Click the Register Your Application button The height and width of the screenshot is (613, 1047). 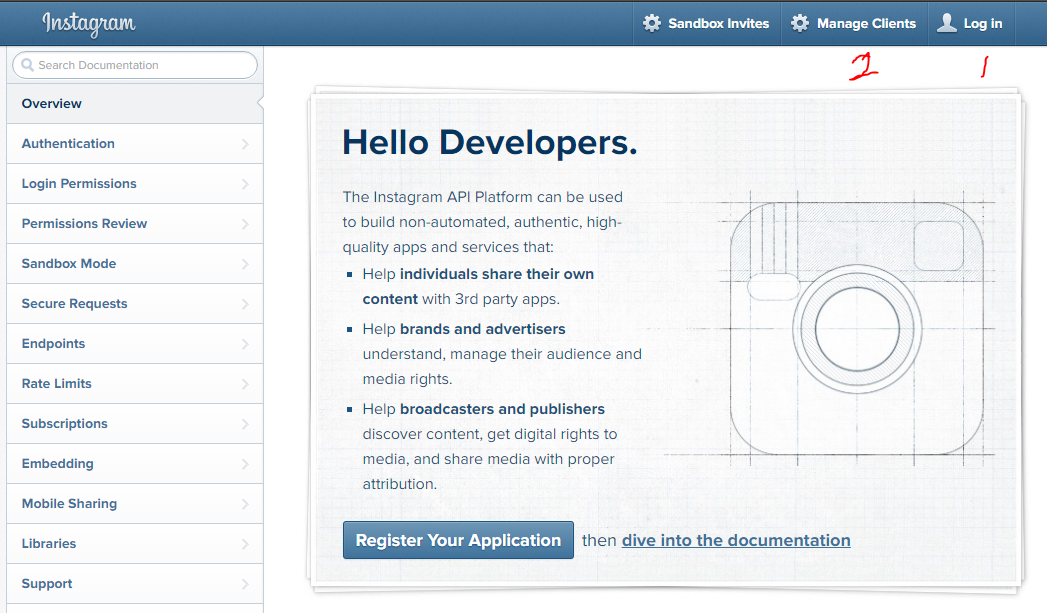(x=458, y=540)
